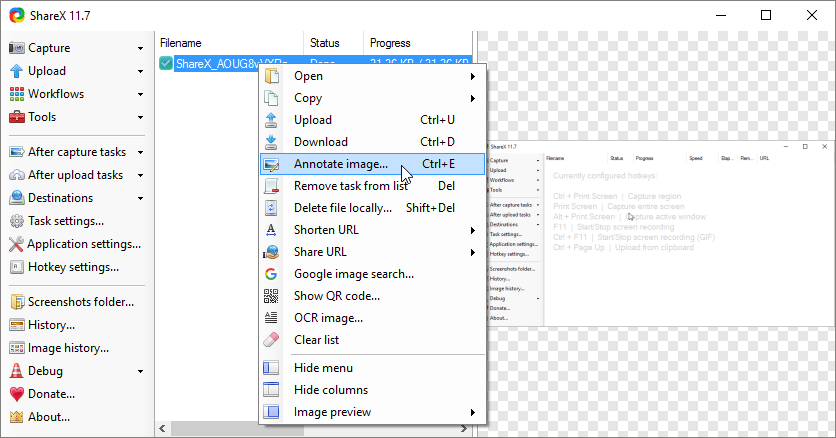
Task: Click the Clear list eraser icon
Action: pos(271,339)
